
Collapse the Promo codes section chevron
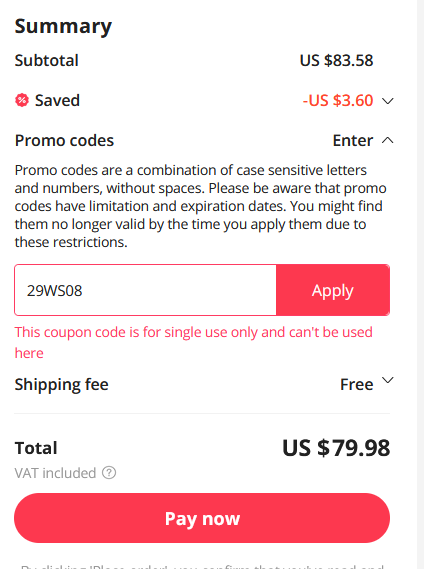click(388, 140)
